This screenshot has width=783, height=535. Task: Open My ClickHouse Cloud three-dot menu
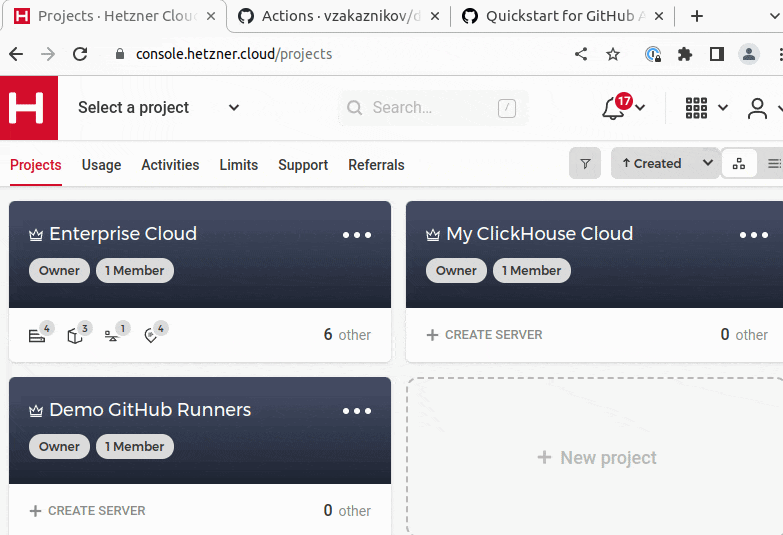point(754,235)
